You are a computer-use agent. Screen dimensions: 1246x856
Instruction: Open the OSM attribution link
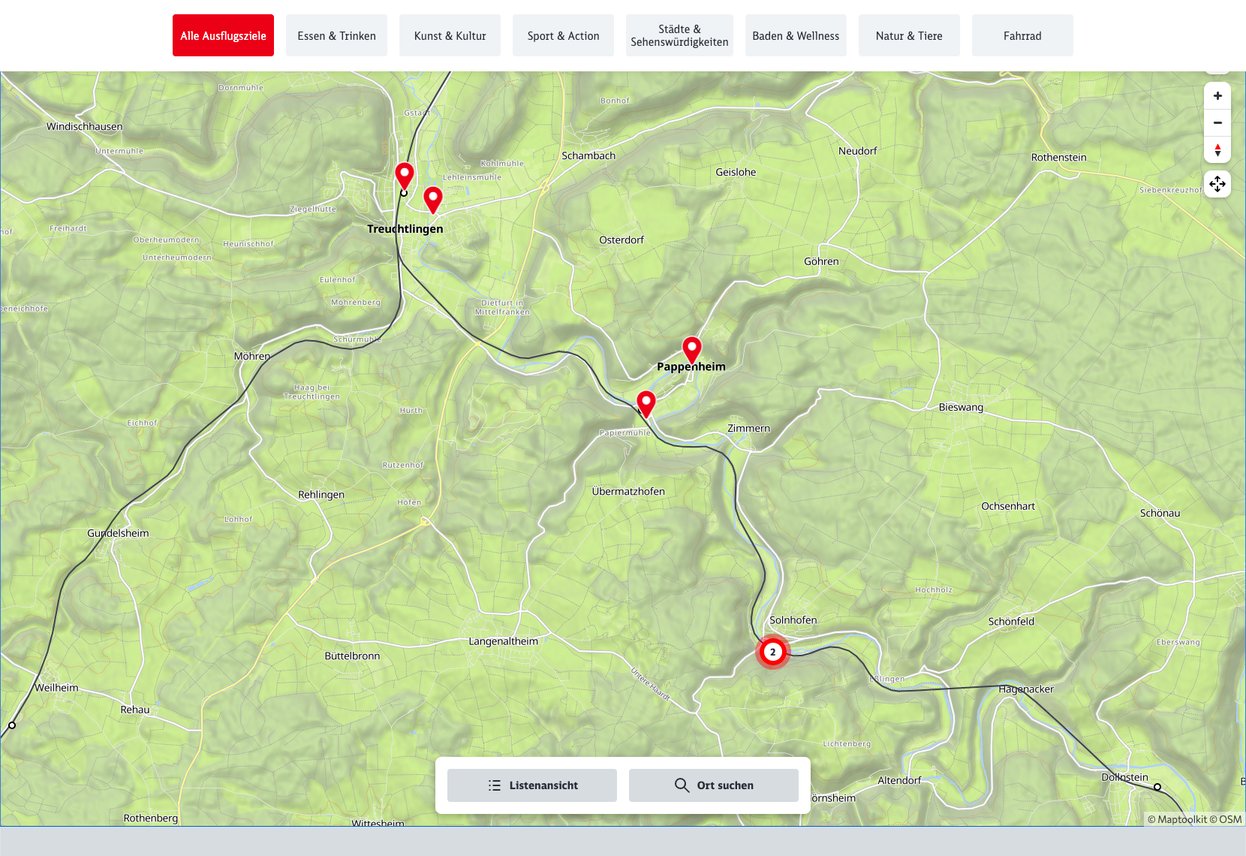click(x=1229, y=820)
